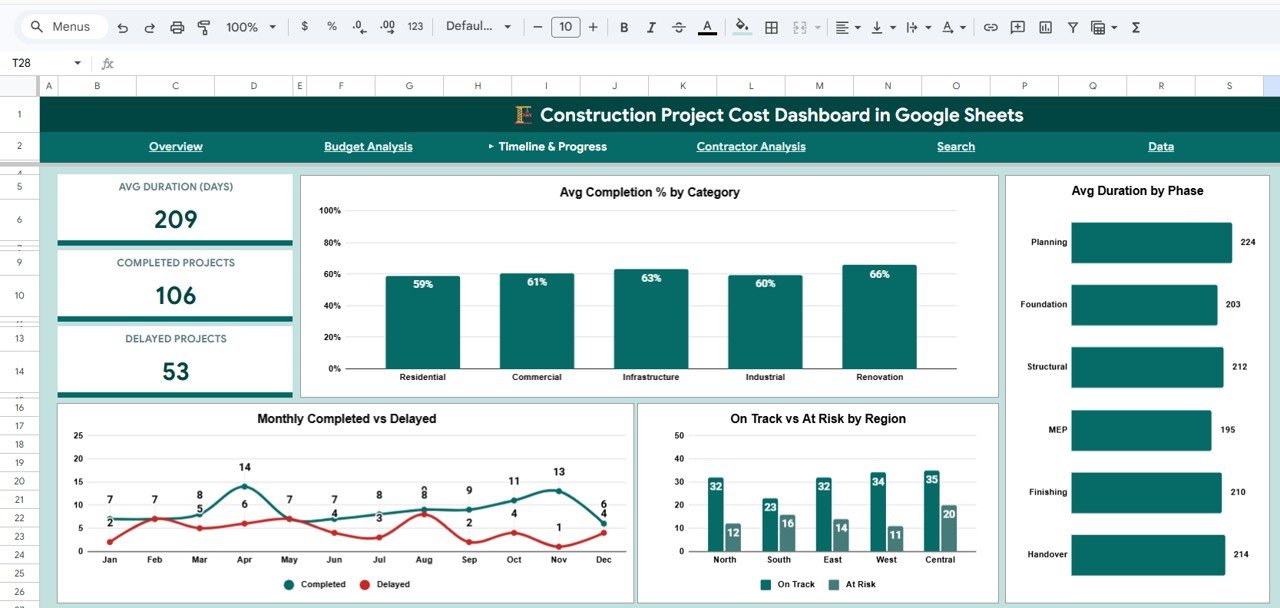Click the text color swatch
This screenshot has width=1280, height=608.
707,27
